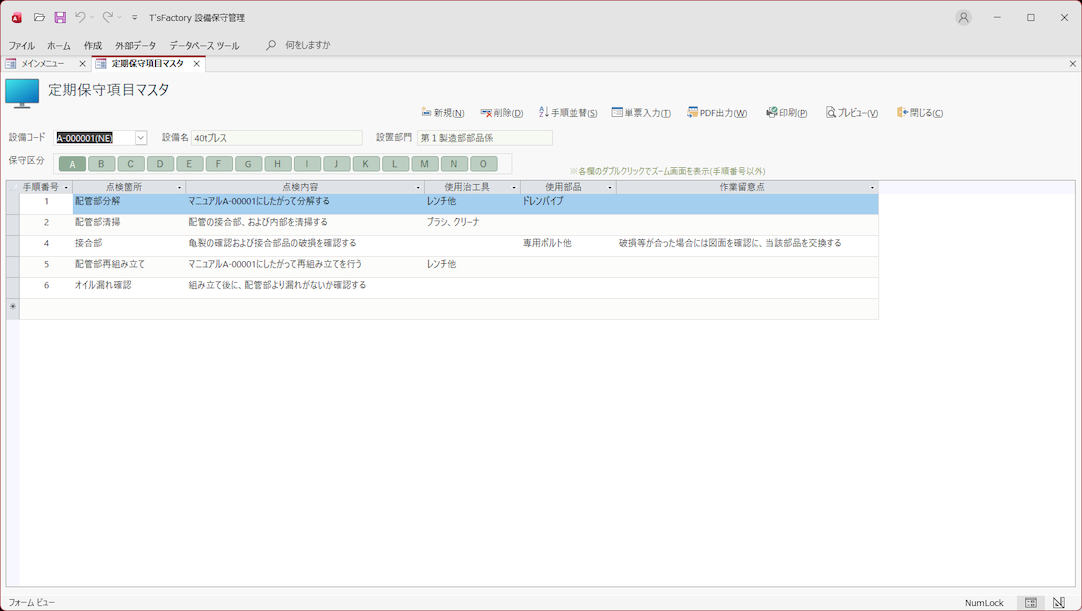
Task: Open the プレビュー(V) preview
Action: (x=852, y=113)
